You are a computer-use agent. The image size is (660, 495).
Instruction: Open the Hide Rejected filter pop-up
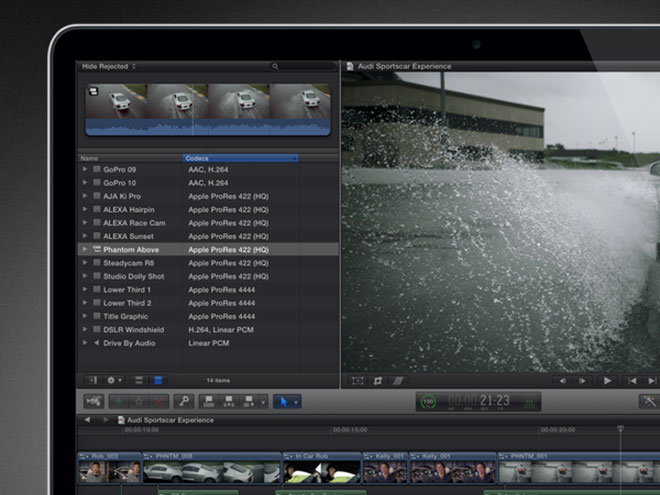coord(109,66)
